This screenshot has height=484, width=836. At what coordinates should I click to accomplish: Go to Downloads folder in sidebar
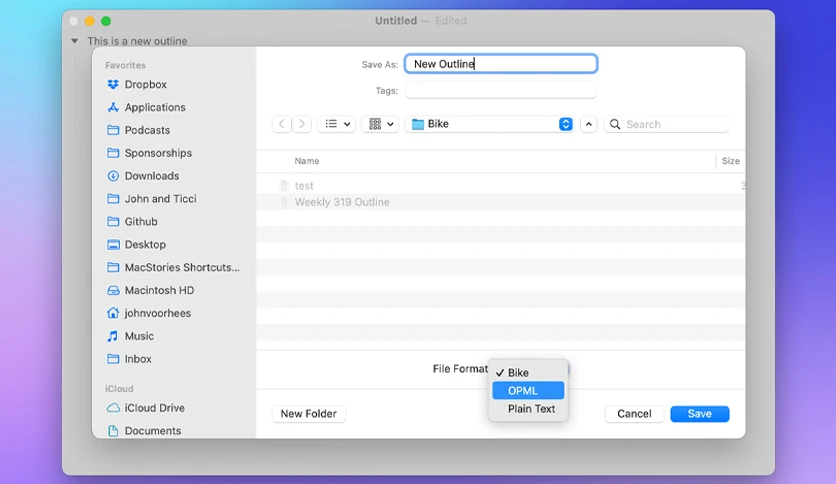[143, 176]
